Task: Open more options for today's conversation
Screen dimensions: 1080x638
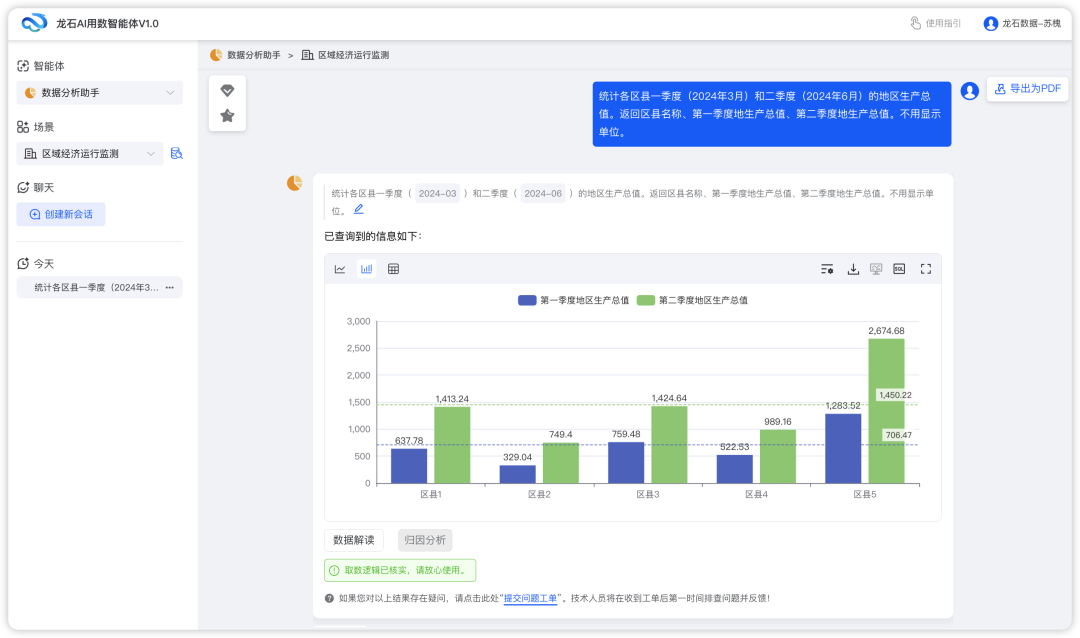Action: tap(169, 288)
